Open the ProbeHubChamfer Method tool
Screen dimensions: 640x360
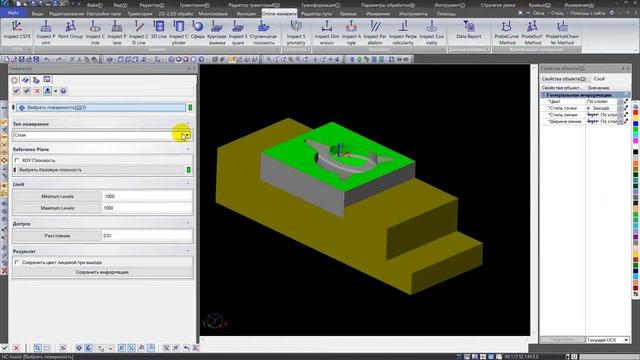tap(562, 32)
